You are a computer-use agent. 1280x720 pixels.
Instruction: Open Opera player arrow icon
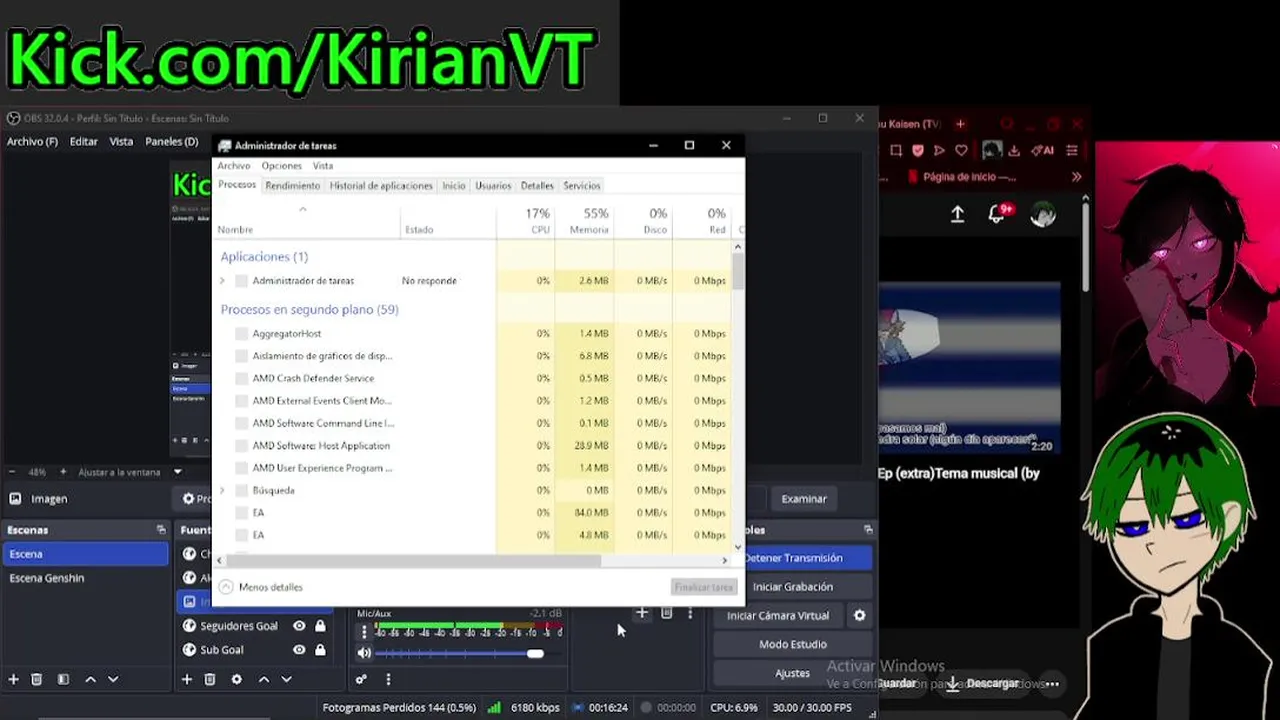click(939, 150)
